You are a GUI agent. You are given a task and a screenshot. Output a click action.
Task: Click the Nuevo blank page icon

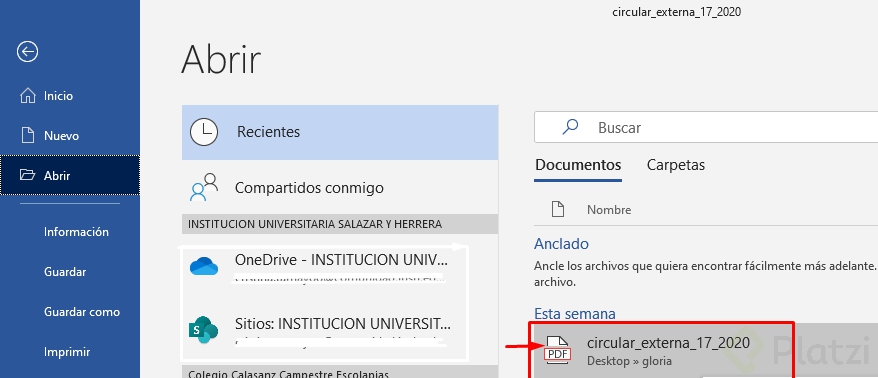pos(27,136)
